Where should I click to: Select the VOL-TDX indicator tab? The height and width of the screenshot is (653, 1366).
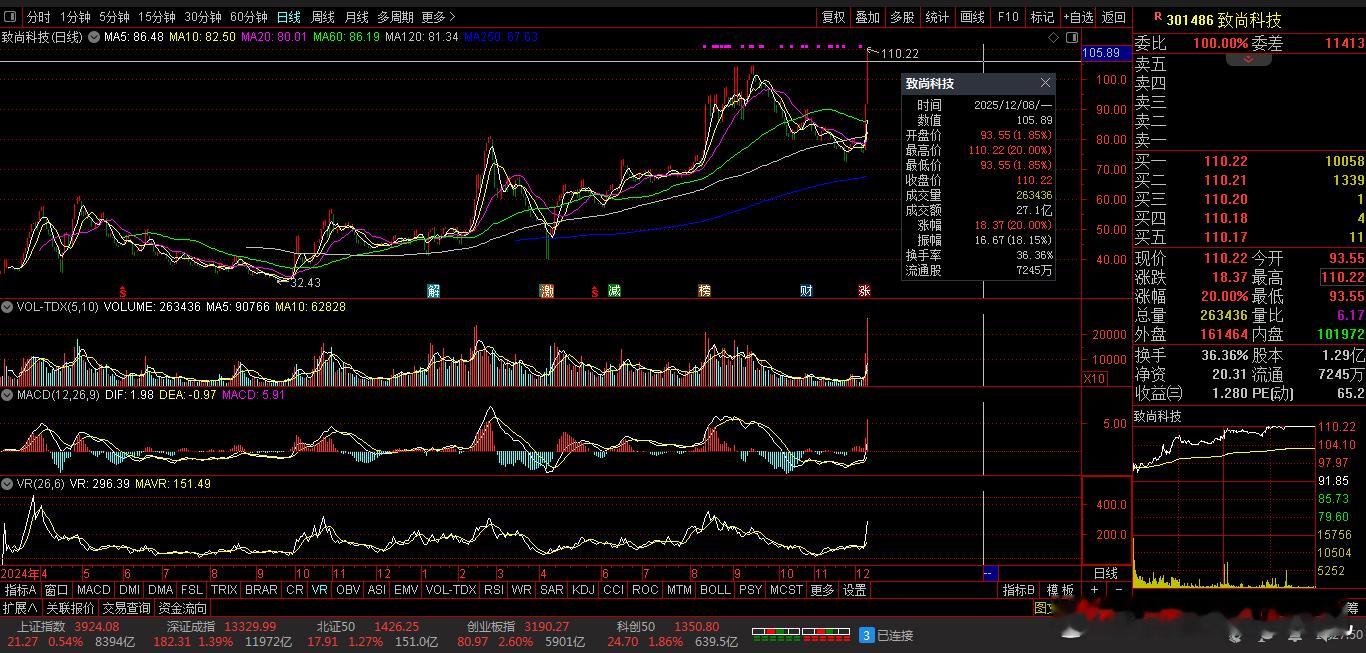(451, 590)
